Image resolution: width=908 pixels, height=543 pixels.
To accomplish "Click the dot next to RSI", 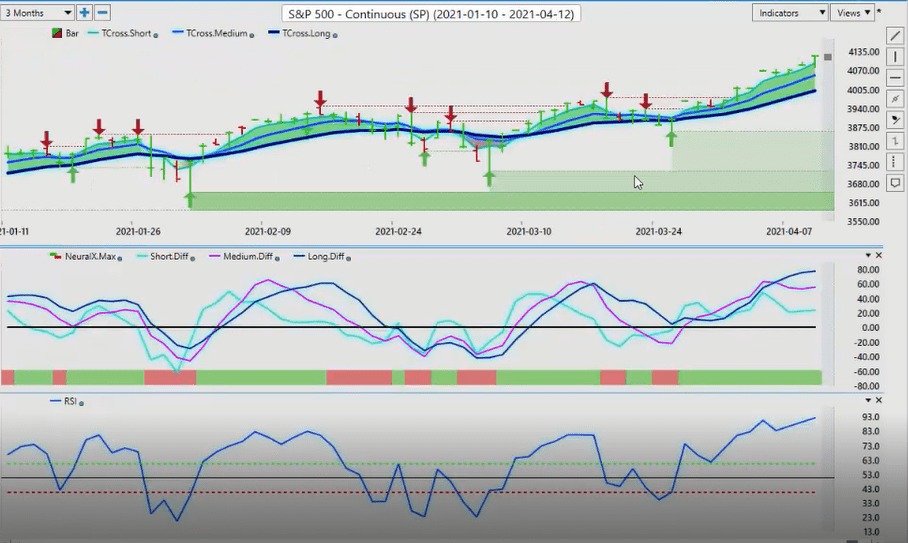I will tap(81, 403).
